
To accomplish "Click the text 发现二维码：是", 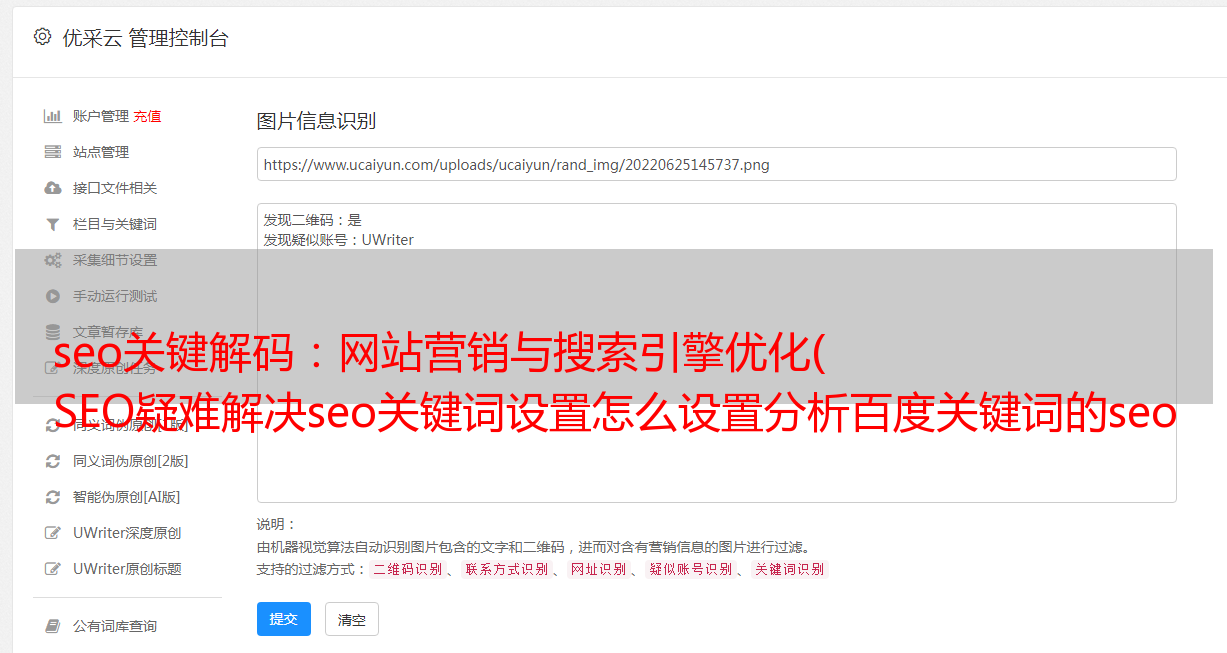I will (313, 220).
